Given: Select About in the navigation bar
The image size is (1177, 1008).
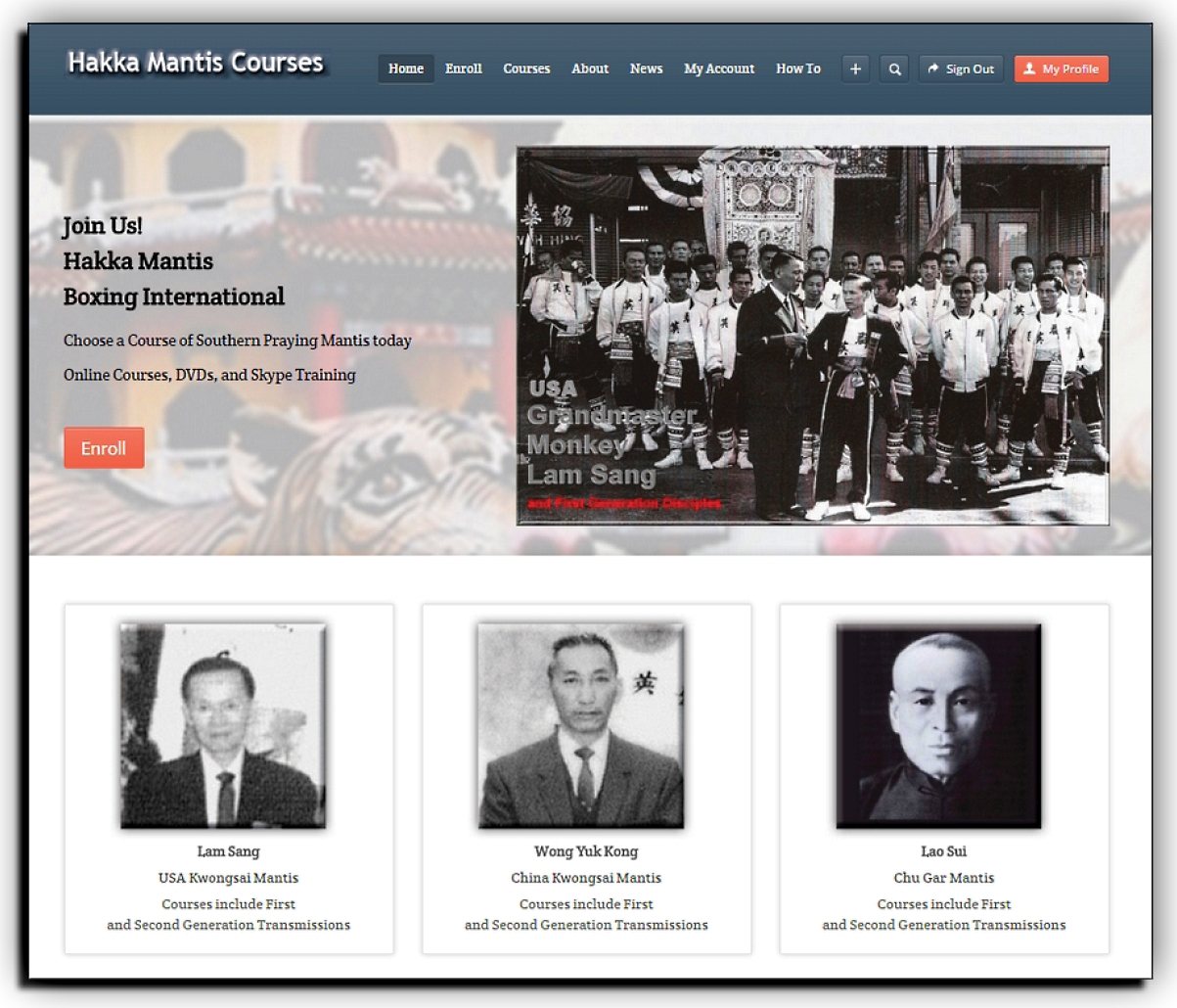Looking at the screenshot, I should point(590,69).
